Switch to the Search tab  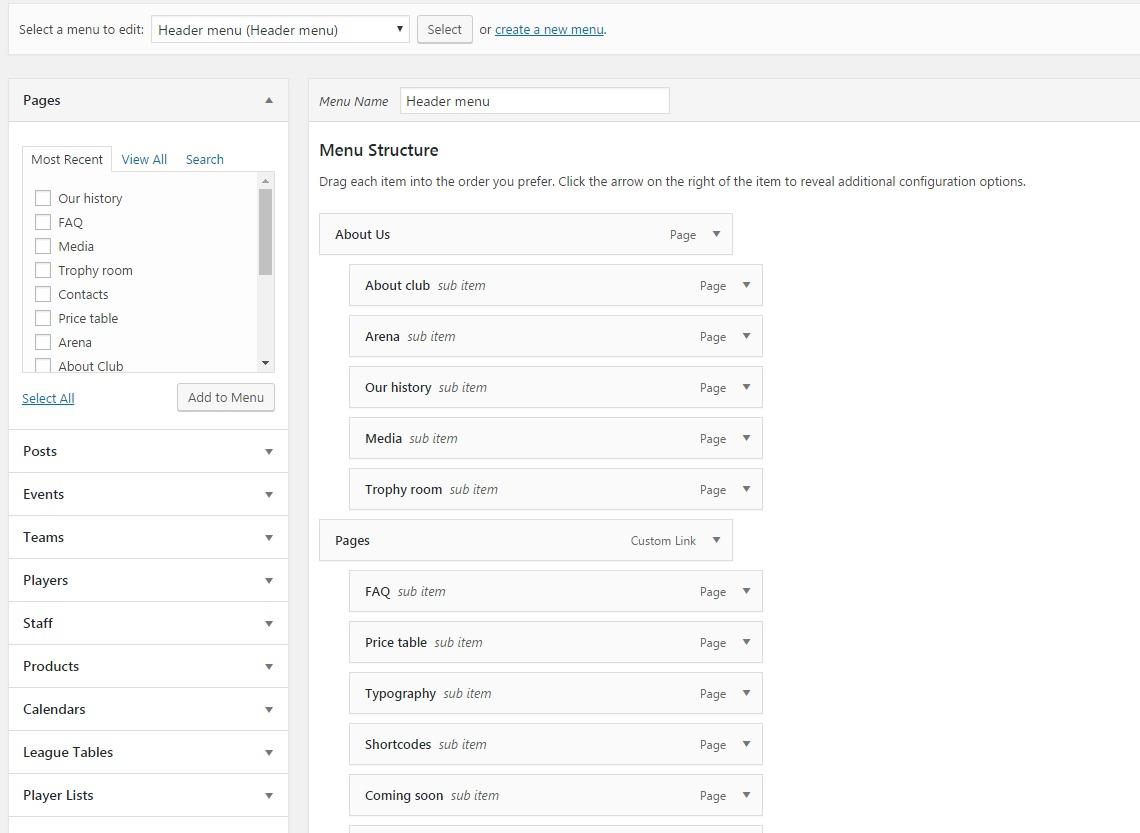pos(204,159)
